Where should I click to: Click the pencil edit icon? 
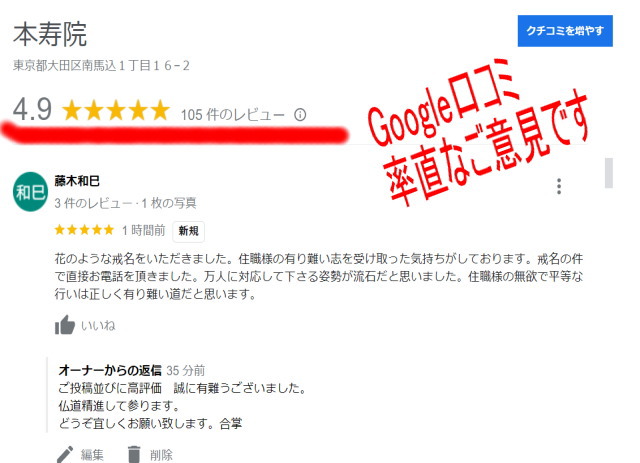64,454
